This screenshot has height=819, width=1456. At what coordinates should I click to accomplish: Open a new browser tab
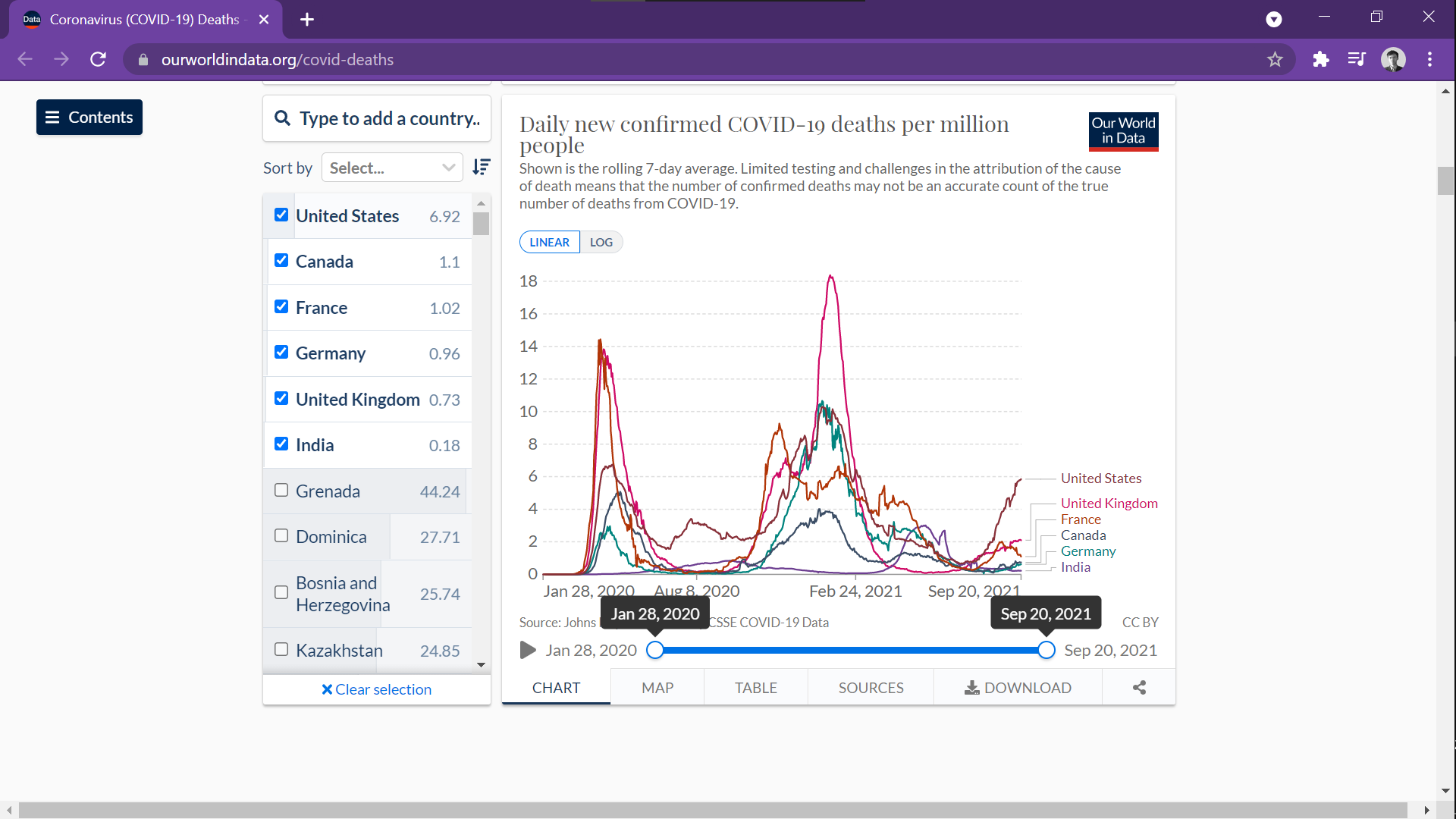(307, 20)
